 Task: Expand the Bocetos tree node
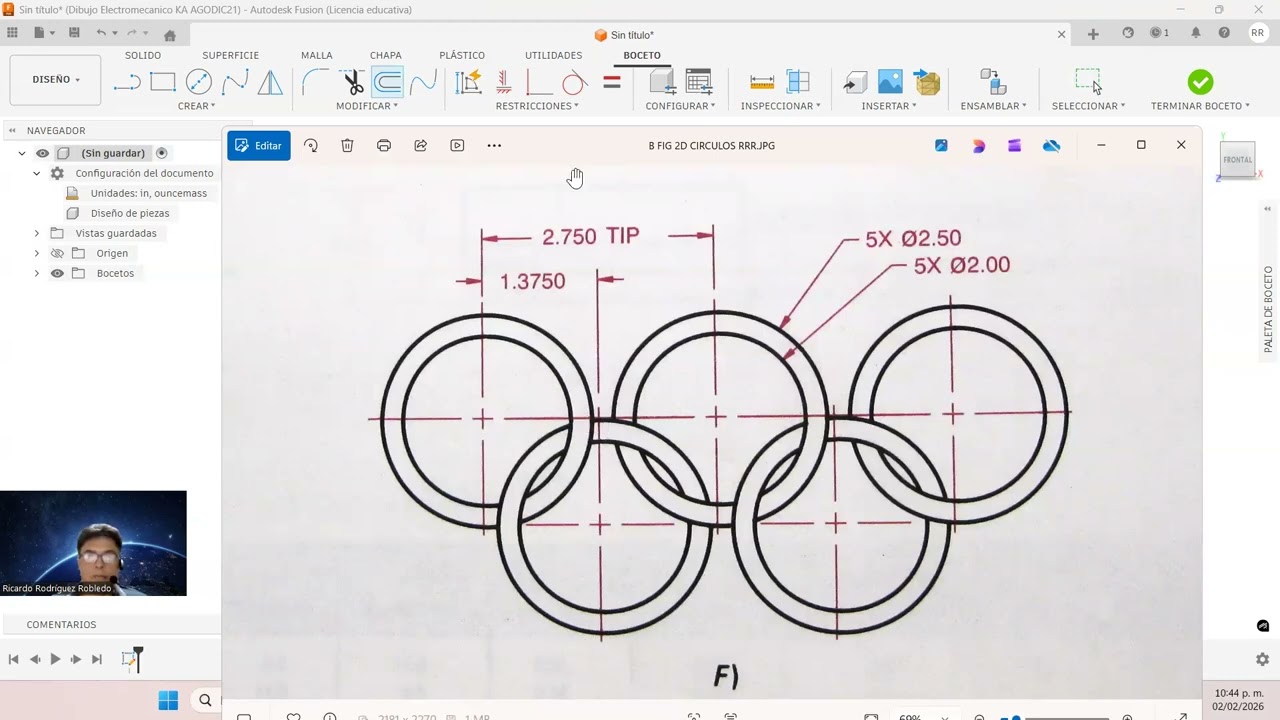coord(37,273)
